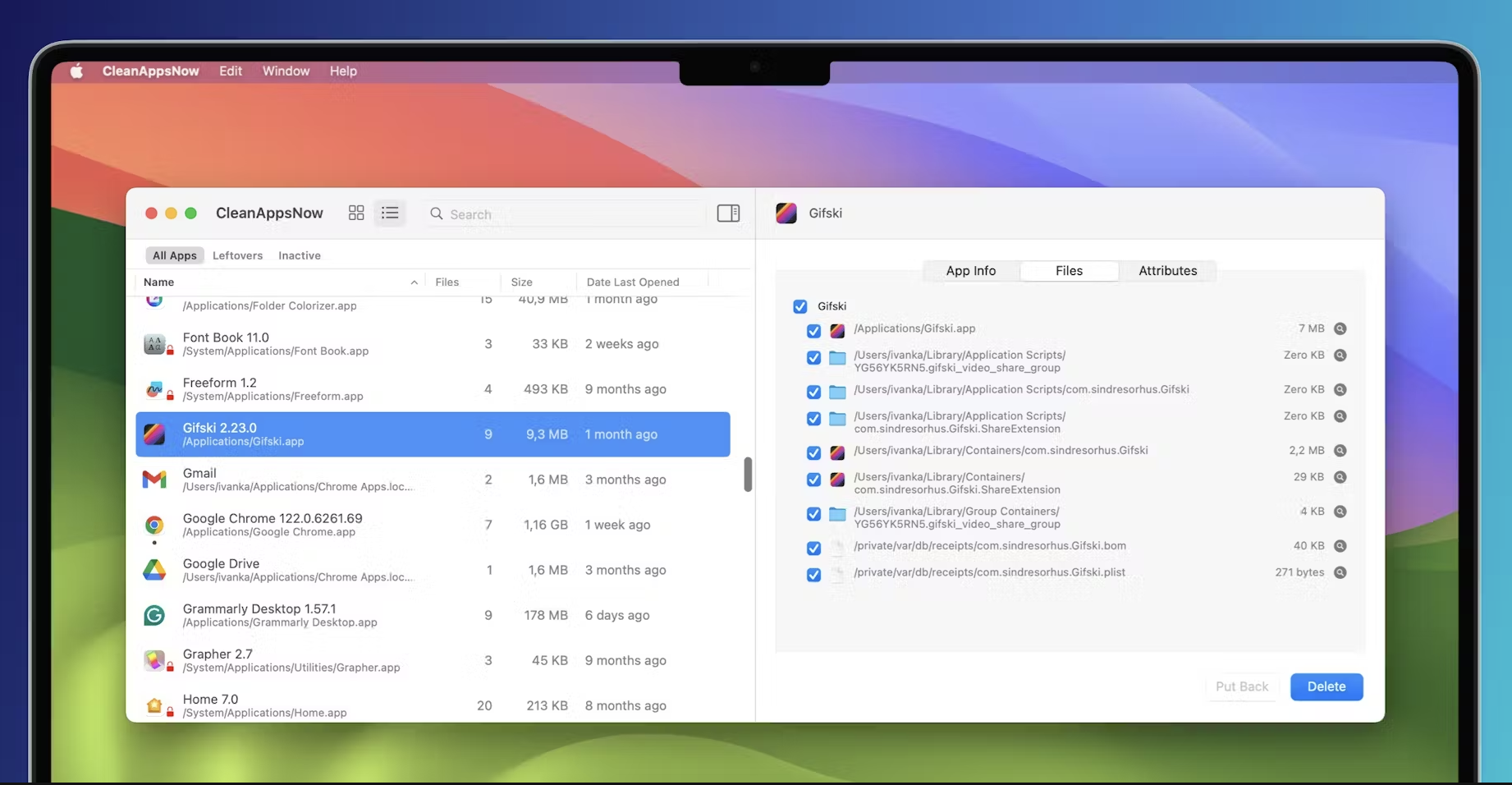Show Inactive apps filter
This screenshot has height=785, width=1512.
299,255
